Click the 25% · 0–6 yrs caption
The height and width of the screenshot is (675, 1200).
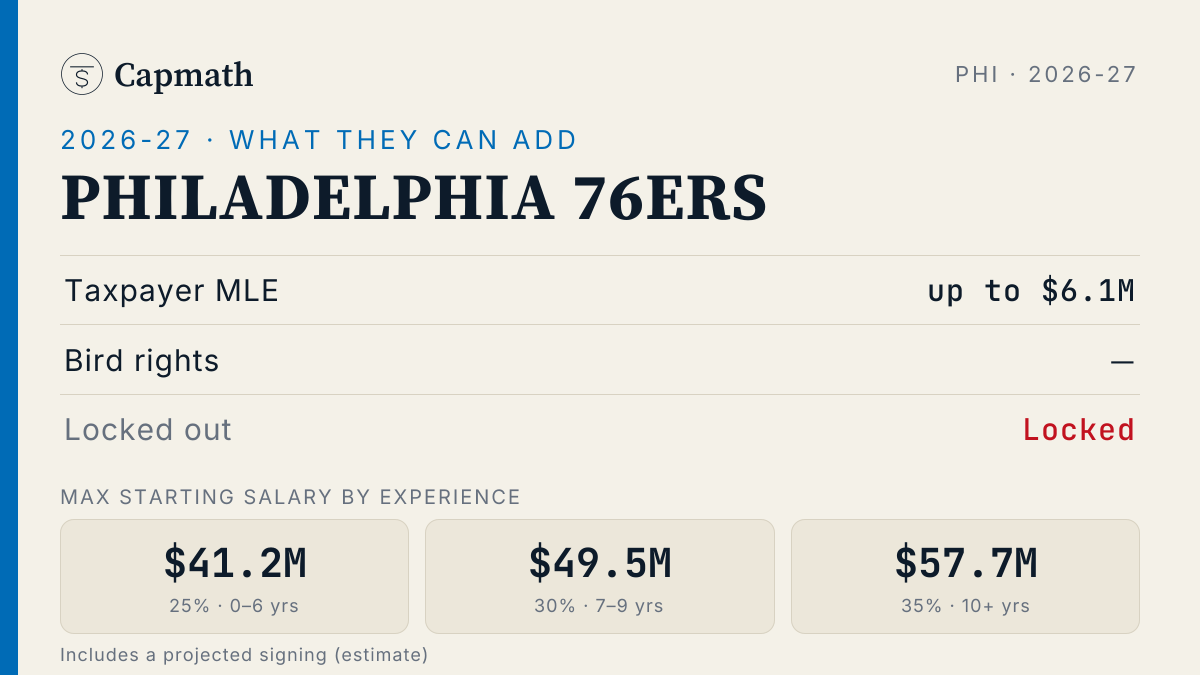pyautogui.click(x=235, y=606)
